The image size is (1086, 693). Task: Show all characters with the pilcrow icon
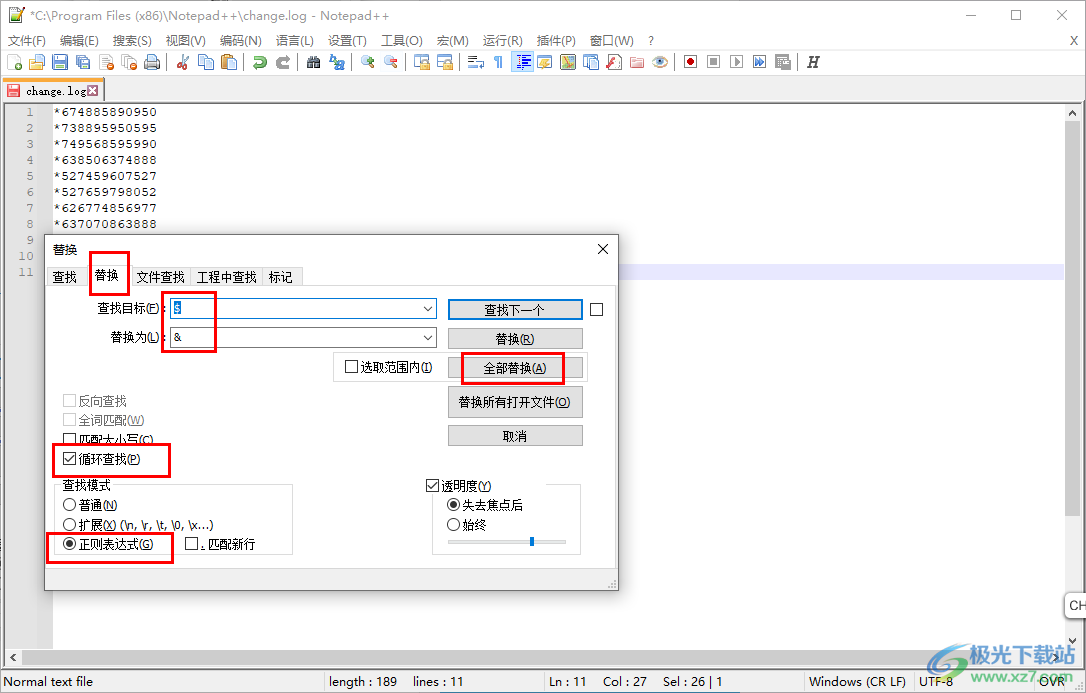pos(499,62)
